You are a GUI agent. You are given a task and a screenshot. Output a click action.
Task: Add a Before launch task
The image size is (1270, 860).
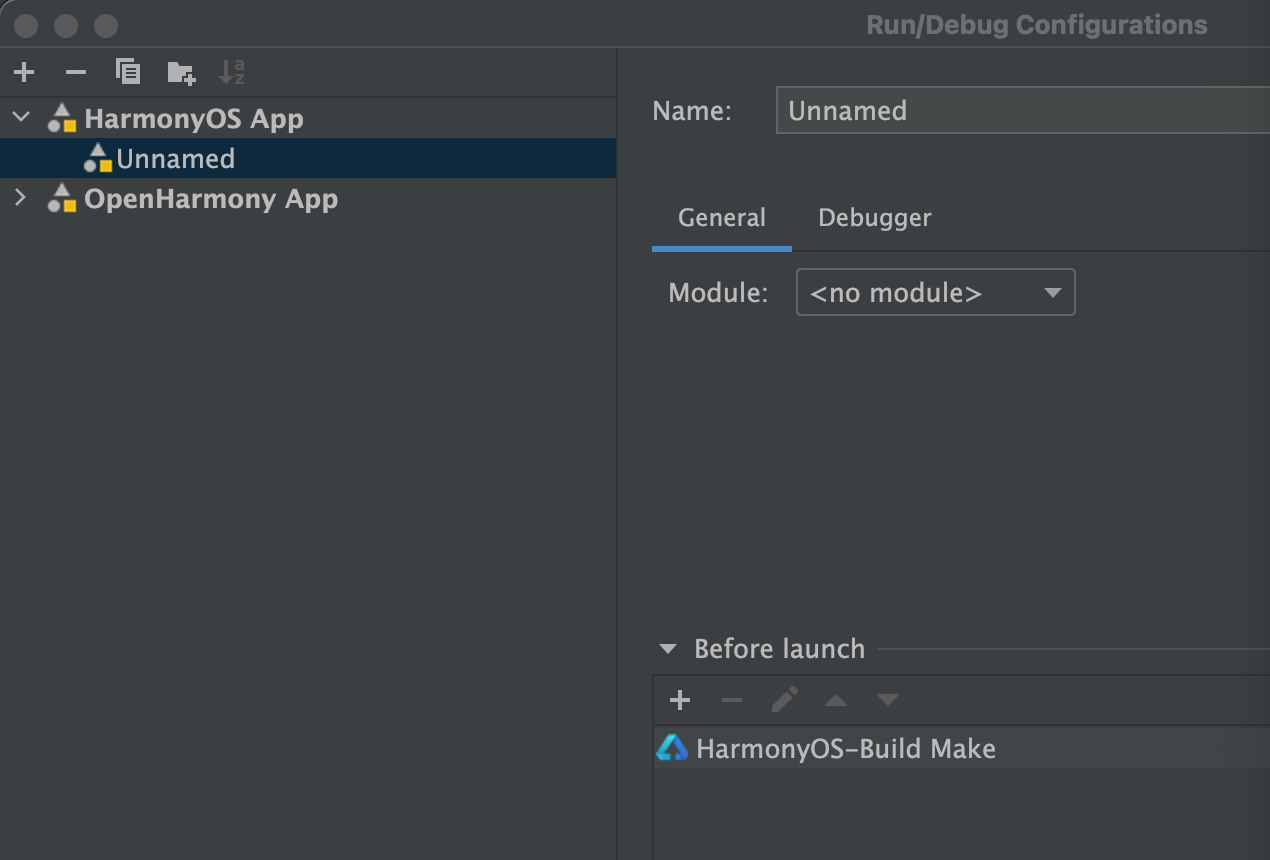click(x=680, y=700)
